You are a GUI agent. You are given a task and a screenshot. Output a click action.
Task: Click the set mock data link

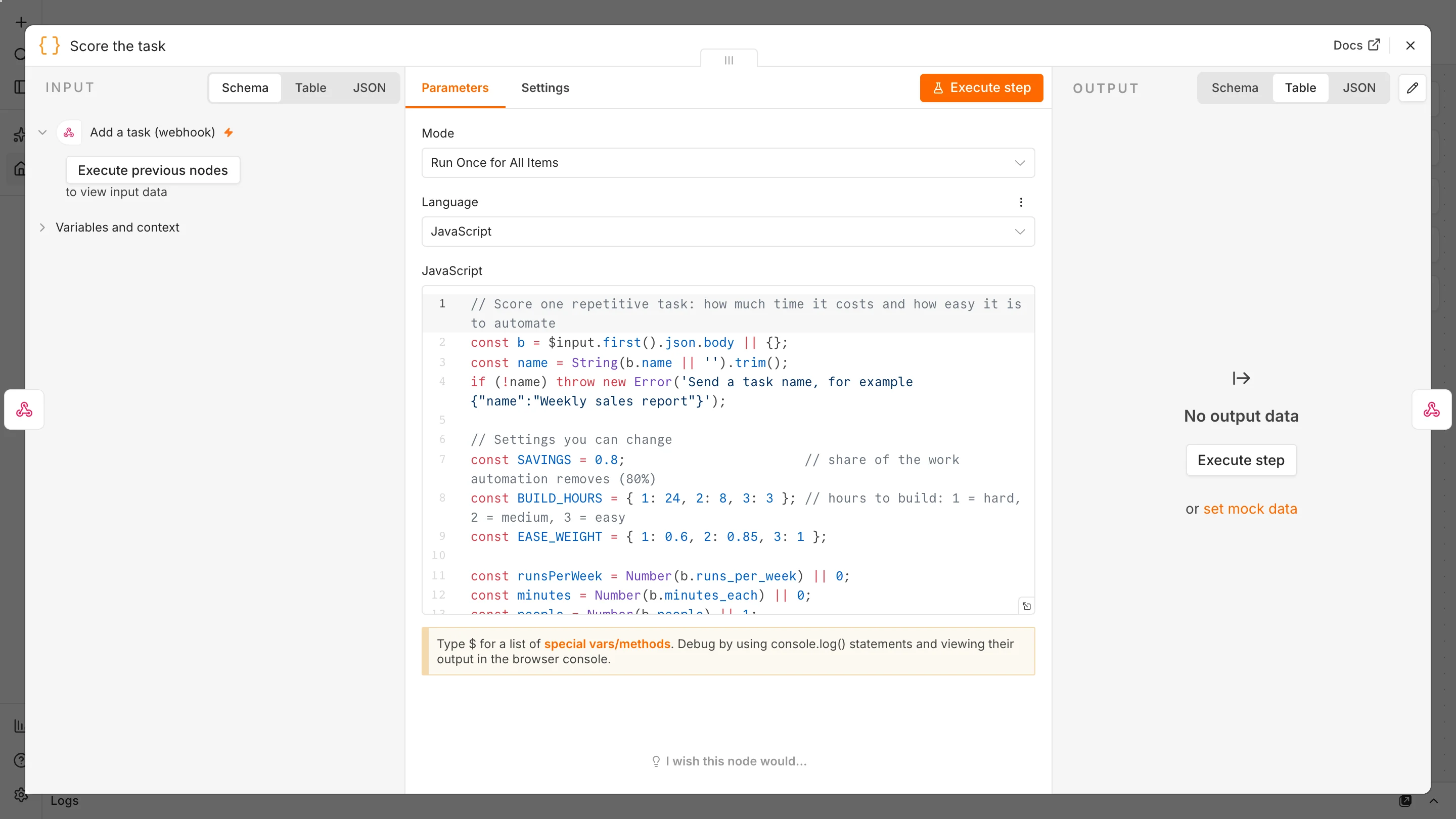pyautogui.click(x=1250, y=509)
